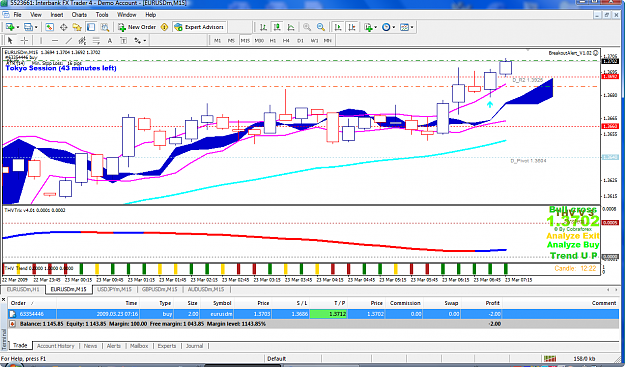Expand the Templates dropdown arrow

[412, 27]
